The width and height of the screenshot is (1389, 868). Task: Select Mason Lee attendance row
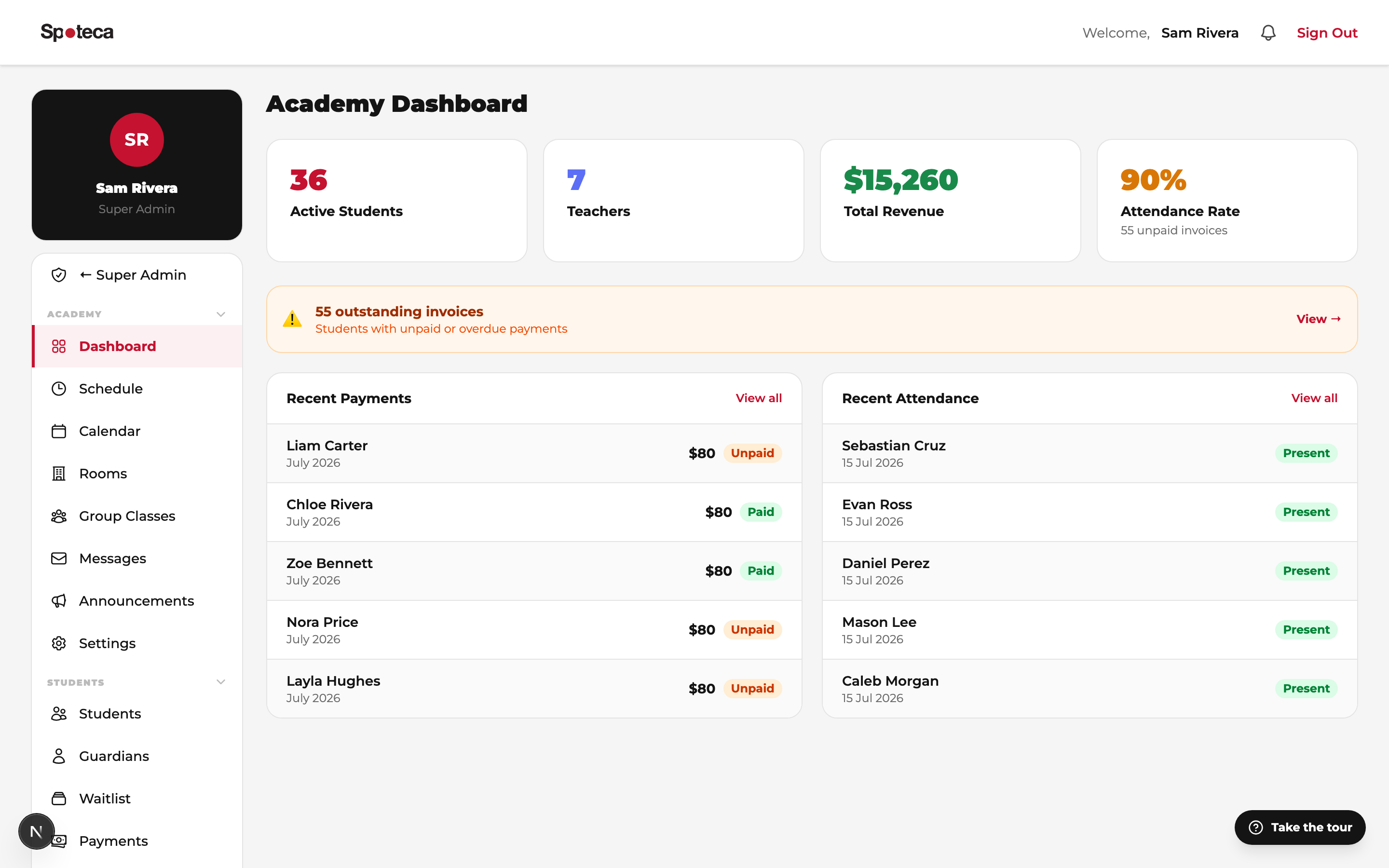(x=1089, y=630)
